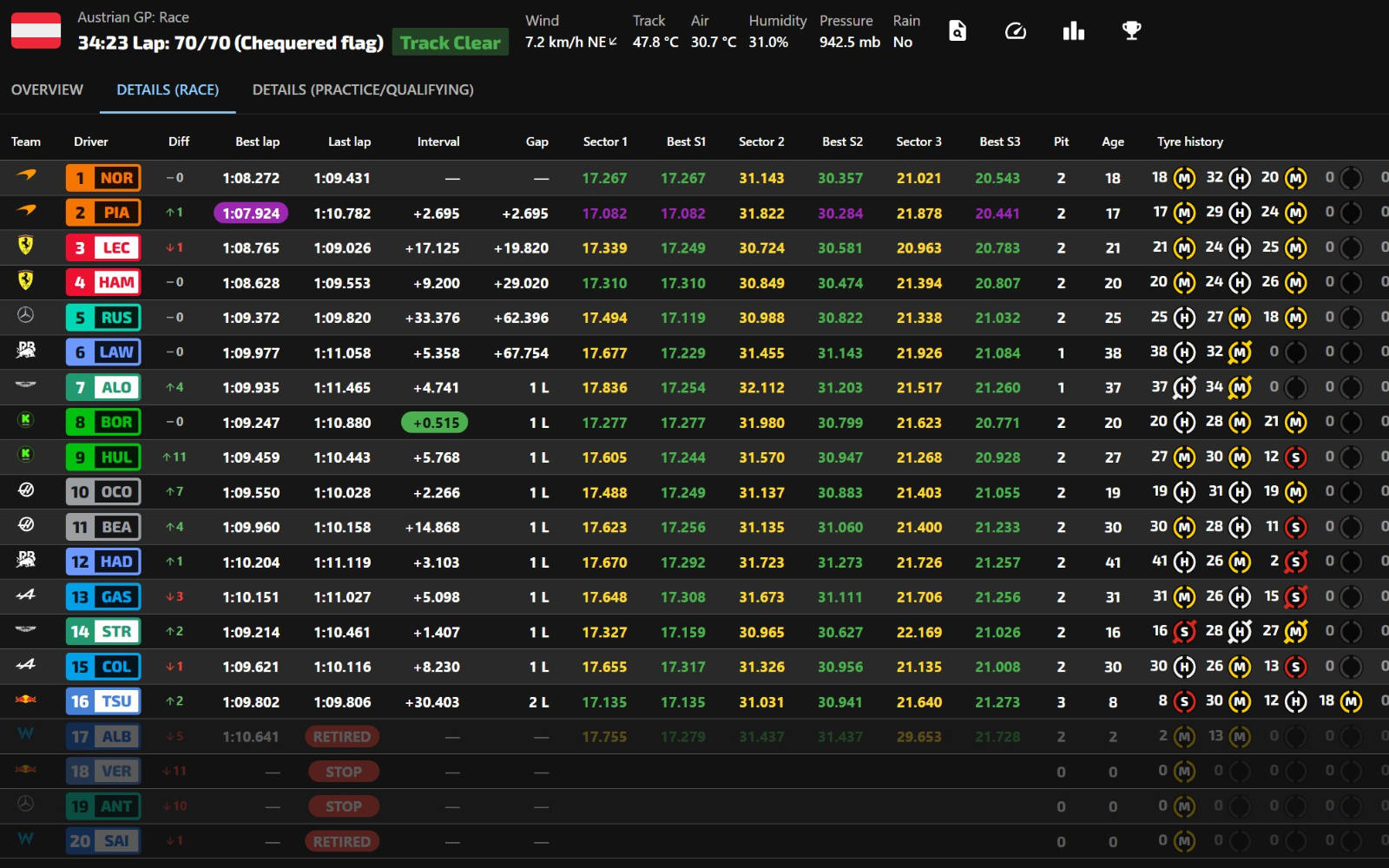Click the Tyre history column header
This screenshot has width=1389, height=868.
point(1189,141)
